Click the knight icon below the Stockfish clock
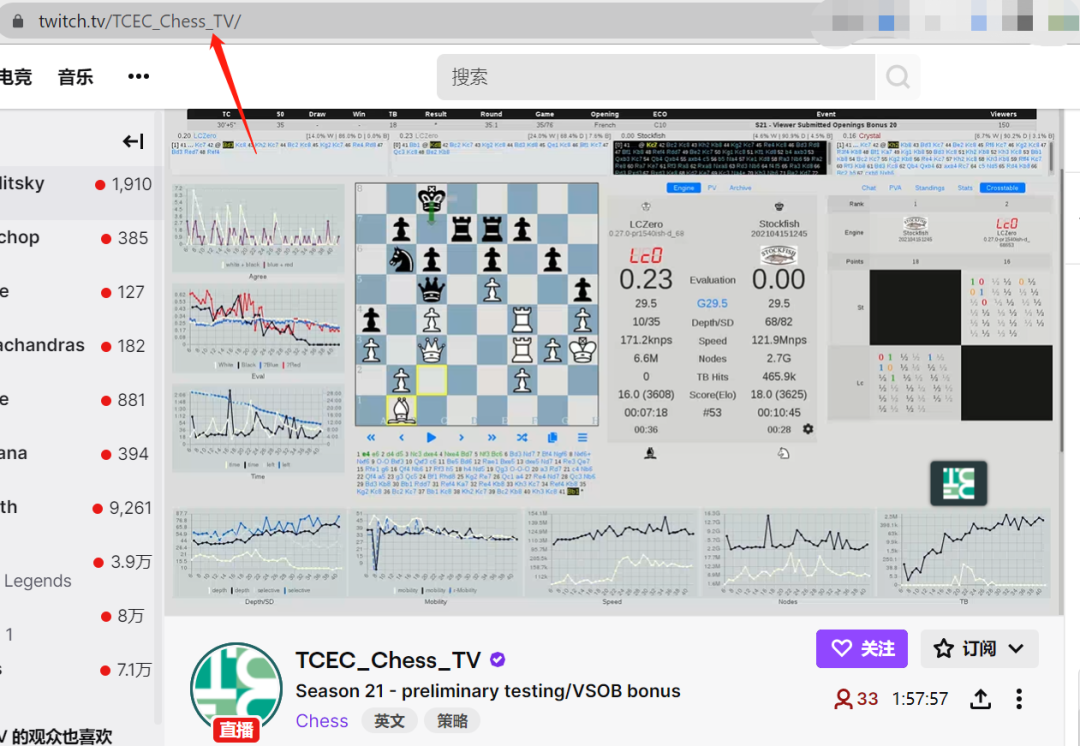This screenshot has height=746, width=1080. tap(783, 453)
